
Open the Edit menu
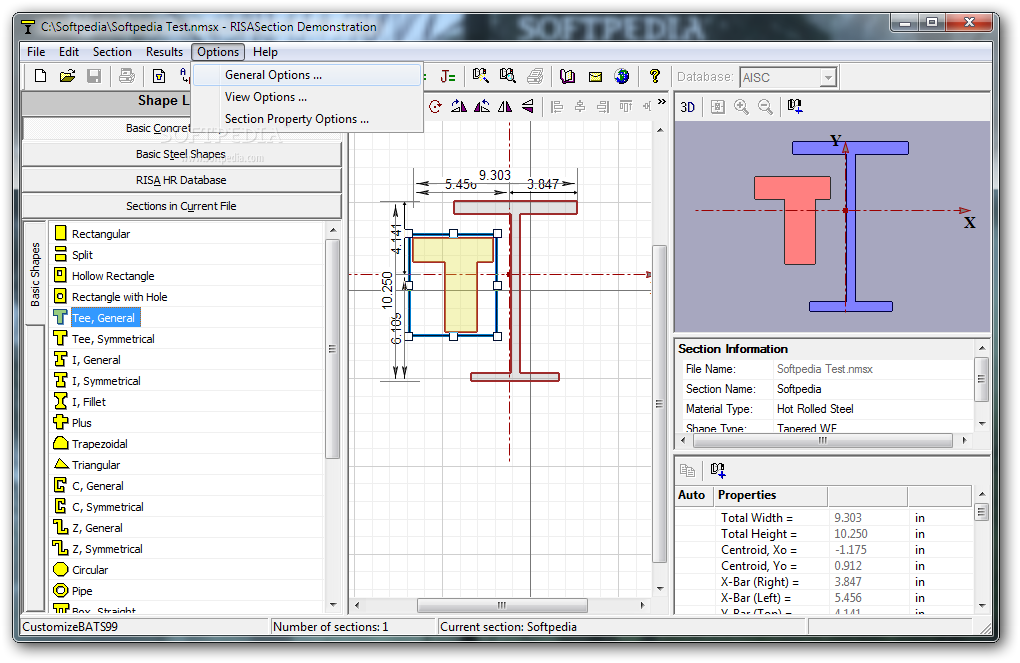point(68,51)
